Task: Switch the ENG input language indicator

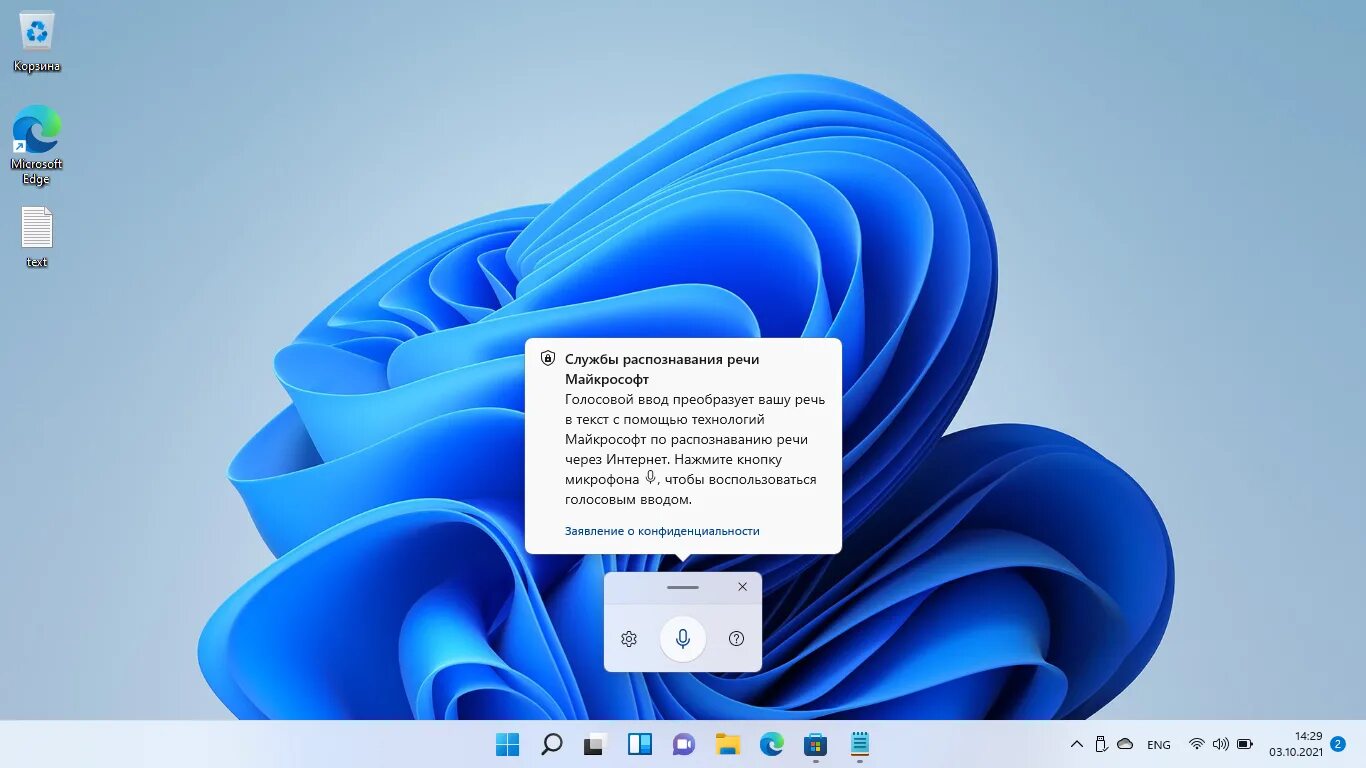Action: [x=1159, y=745]
